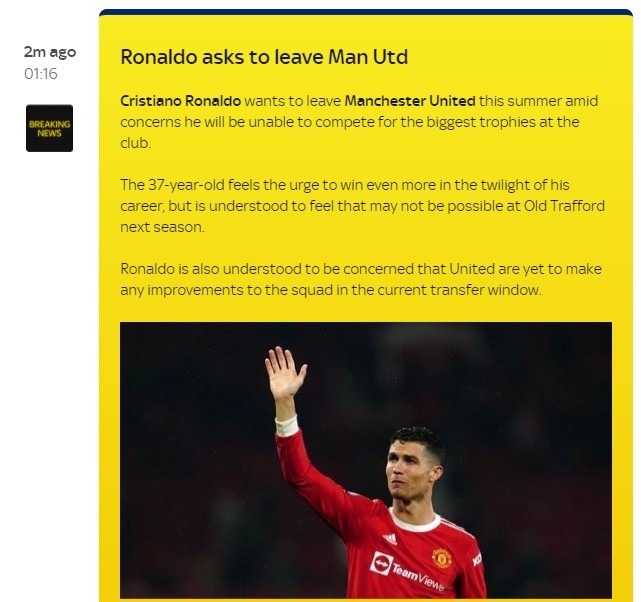Click the paragraph starting "Ronaldo is also understood"

point(361,280)
